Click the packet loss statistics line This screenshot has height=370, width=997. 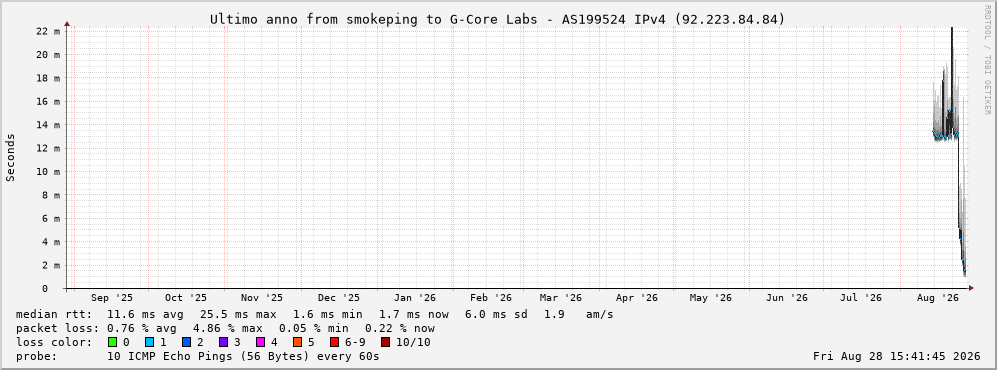pyautogui.click(x=226, y=329)
